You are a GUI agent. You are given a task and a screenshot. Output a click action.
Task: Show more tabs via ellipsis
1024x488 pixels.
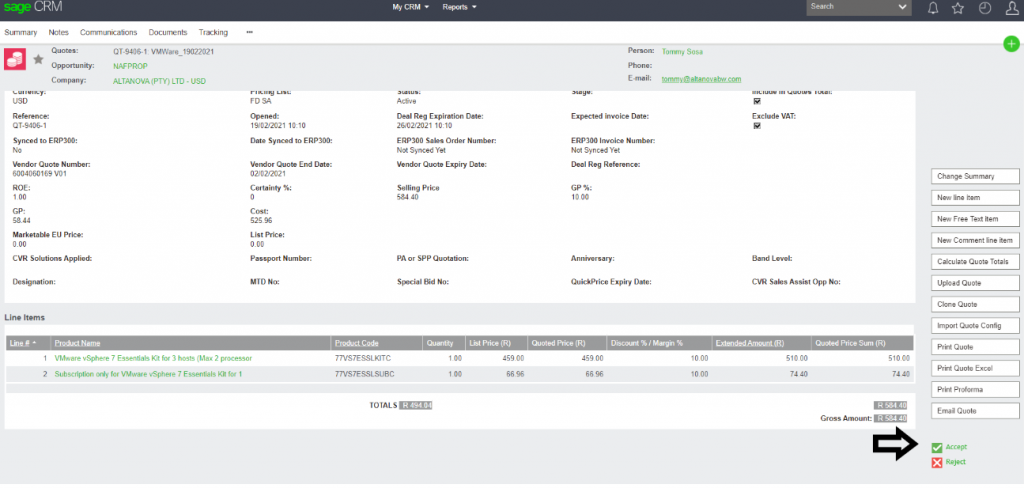249,32
